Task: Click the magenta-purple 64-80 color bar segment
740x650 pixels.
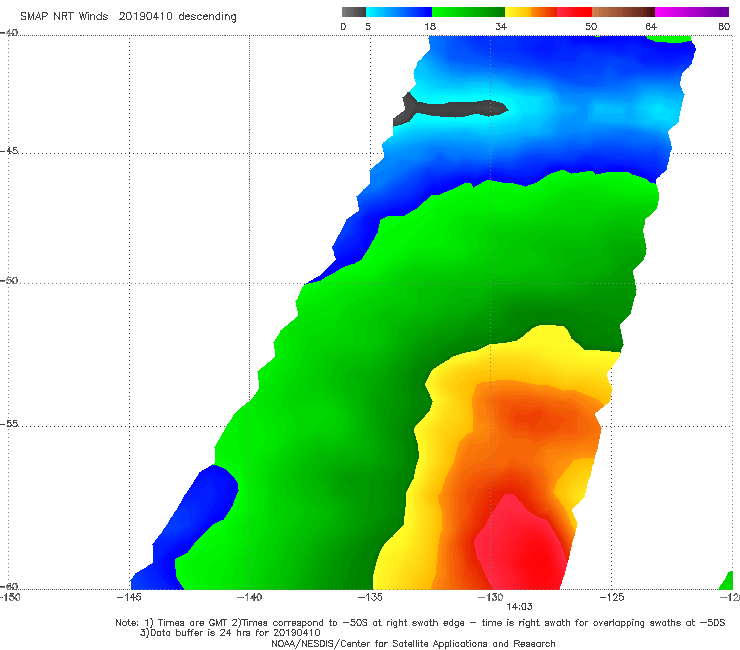Action: pos(692,12)
